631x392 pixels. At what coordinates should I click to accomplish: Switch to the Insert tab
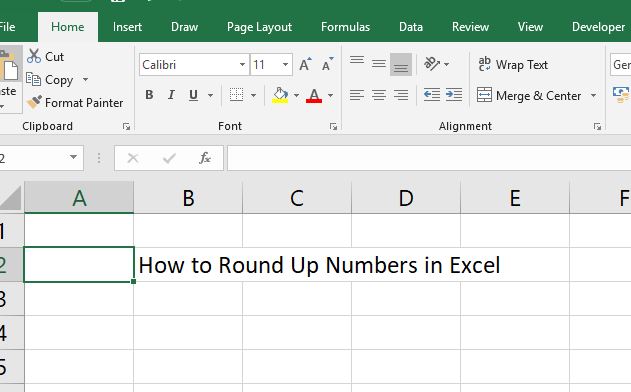pos(127,27)
